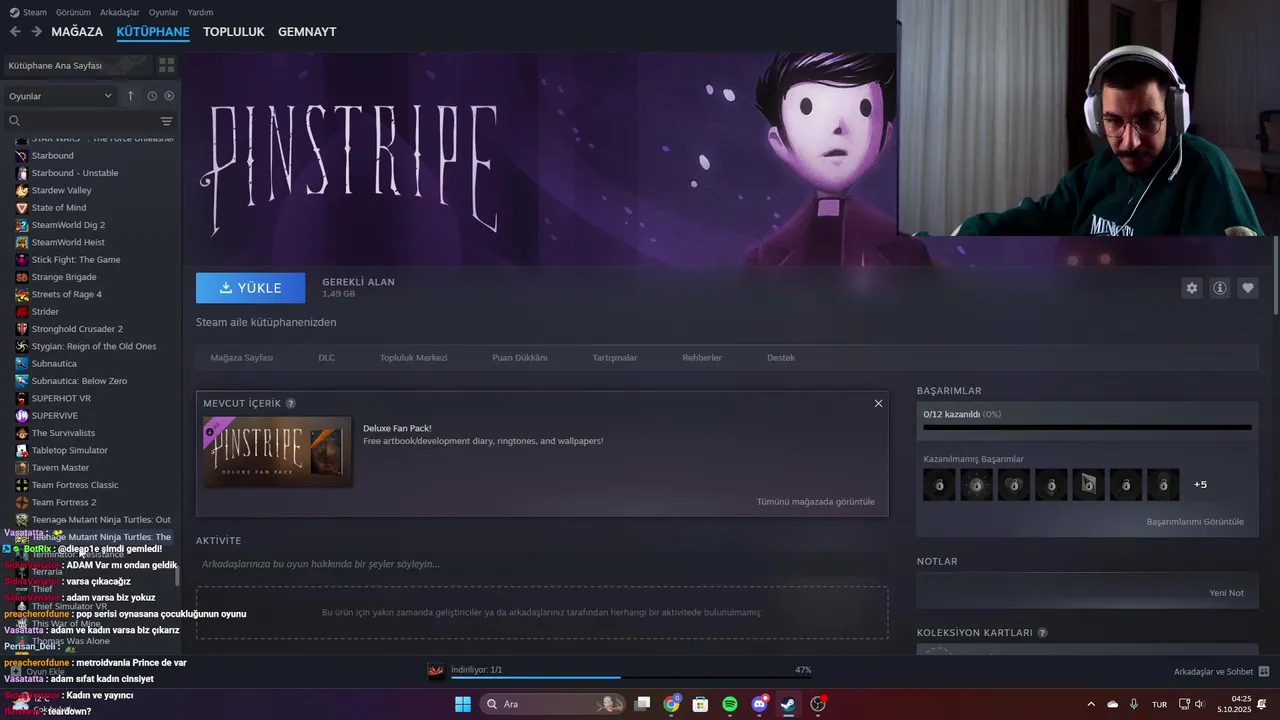Open Oyunlar category dropdown
The image size is (1280, 720).
click(61, 96)
